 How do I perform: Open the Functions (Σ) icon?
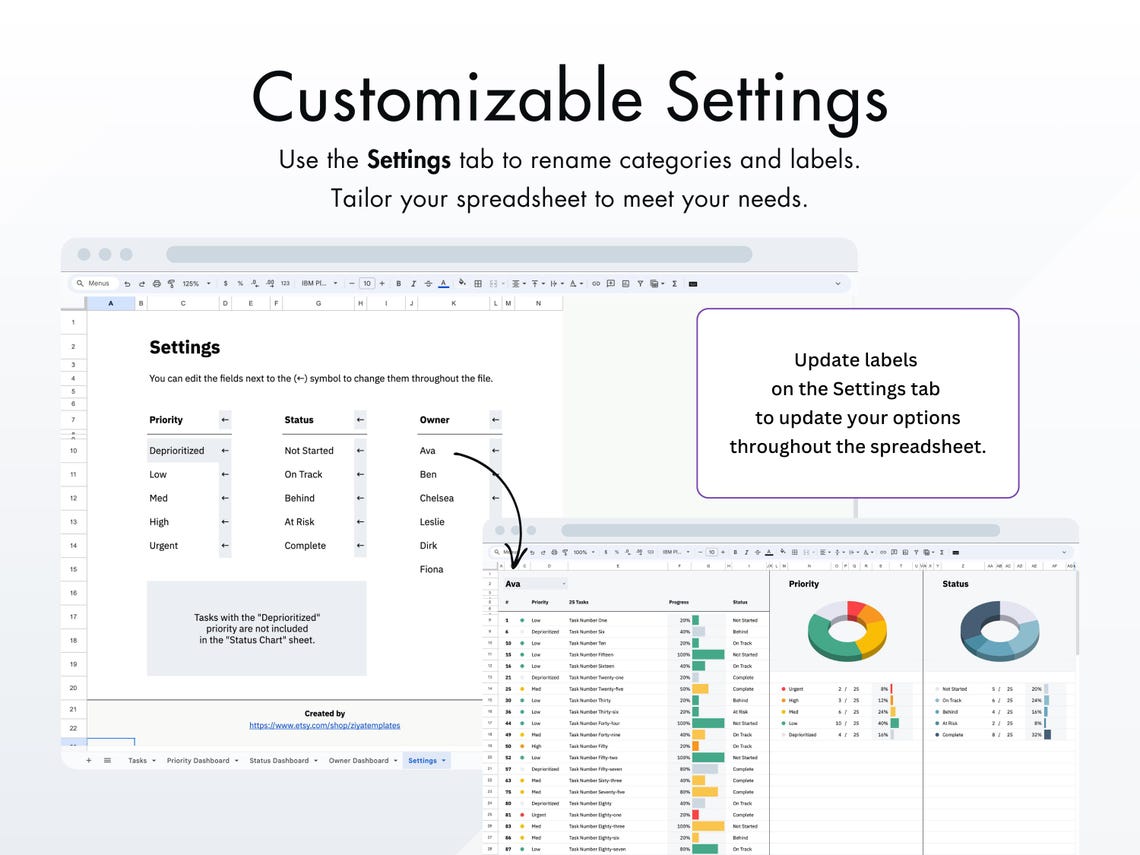tap(674, 283)
